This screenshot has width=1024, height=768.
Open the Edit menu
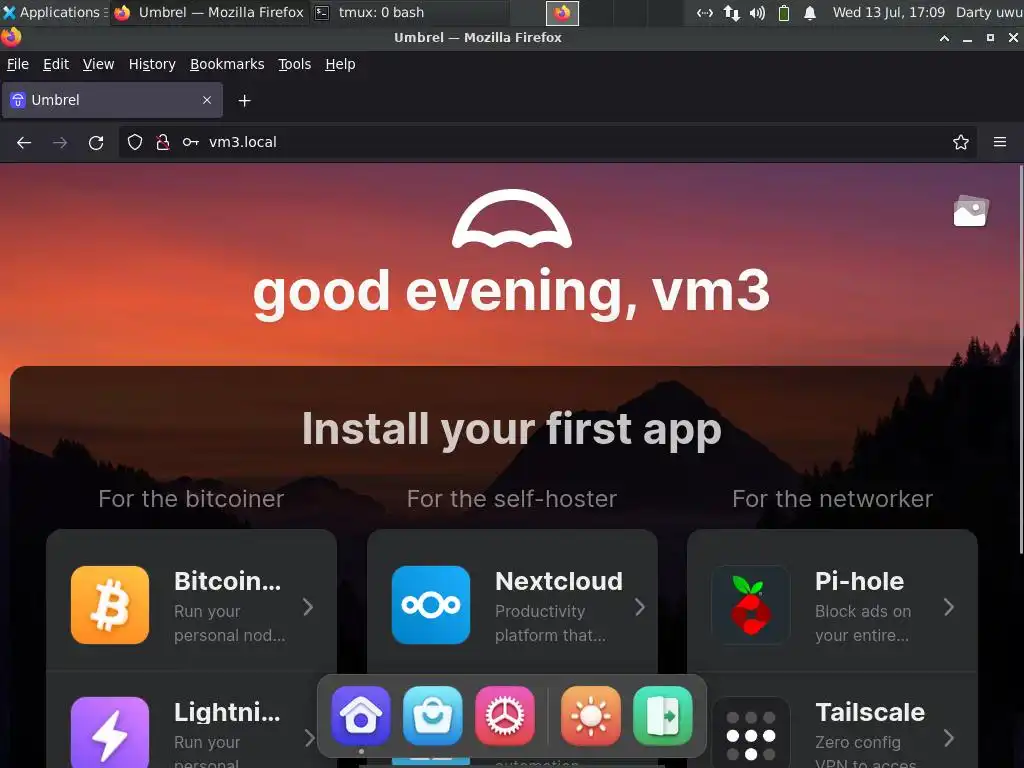(56, 64)
